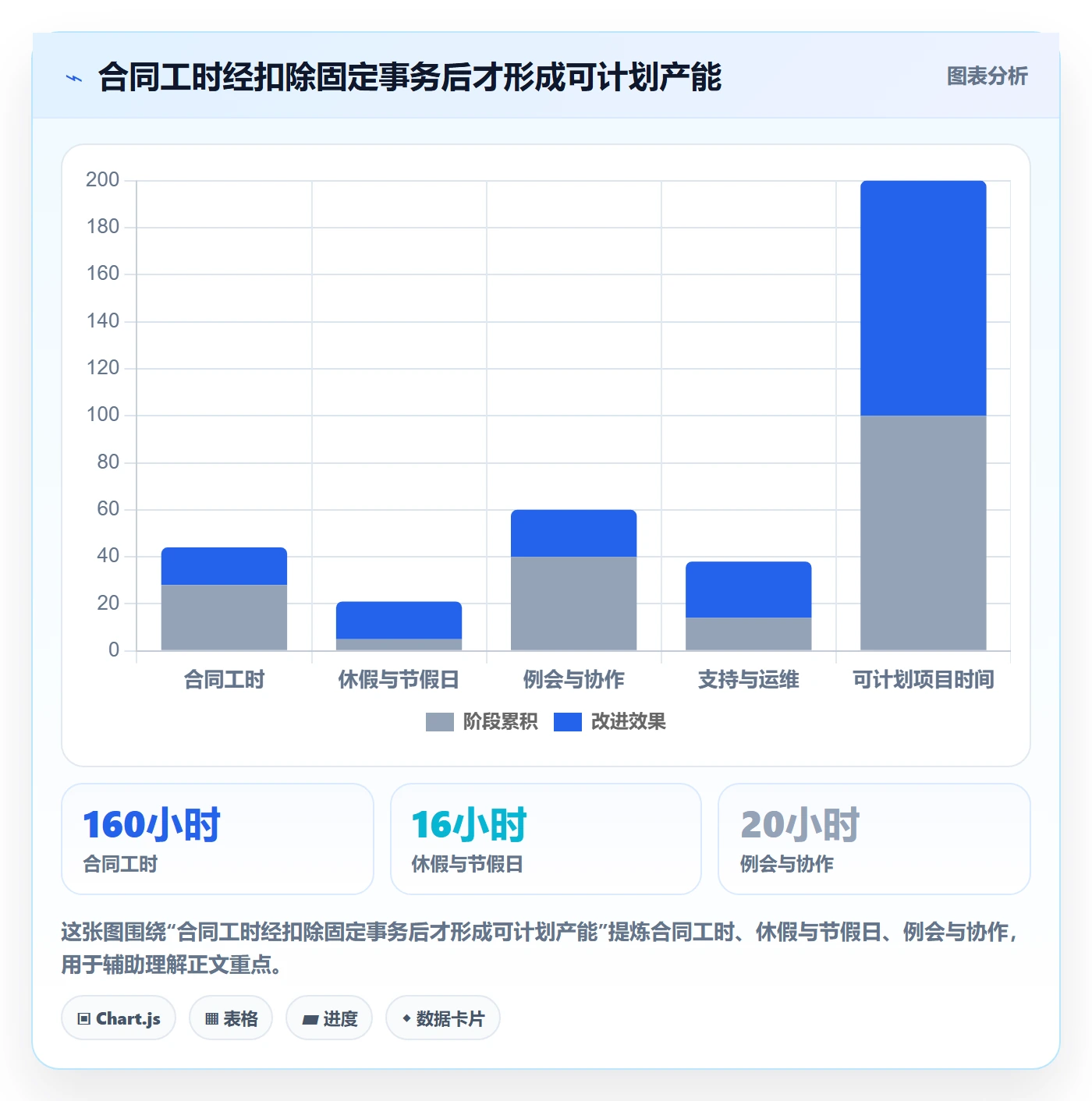This screenshot has height=1101, width=1092.
Task: Click the lightning icon beside the title
Action: 74,78
